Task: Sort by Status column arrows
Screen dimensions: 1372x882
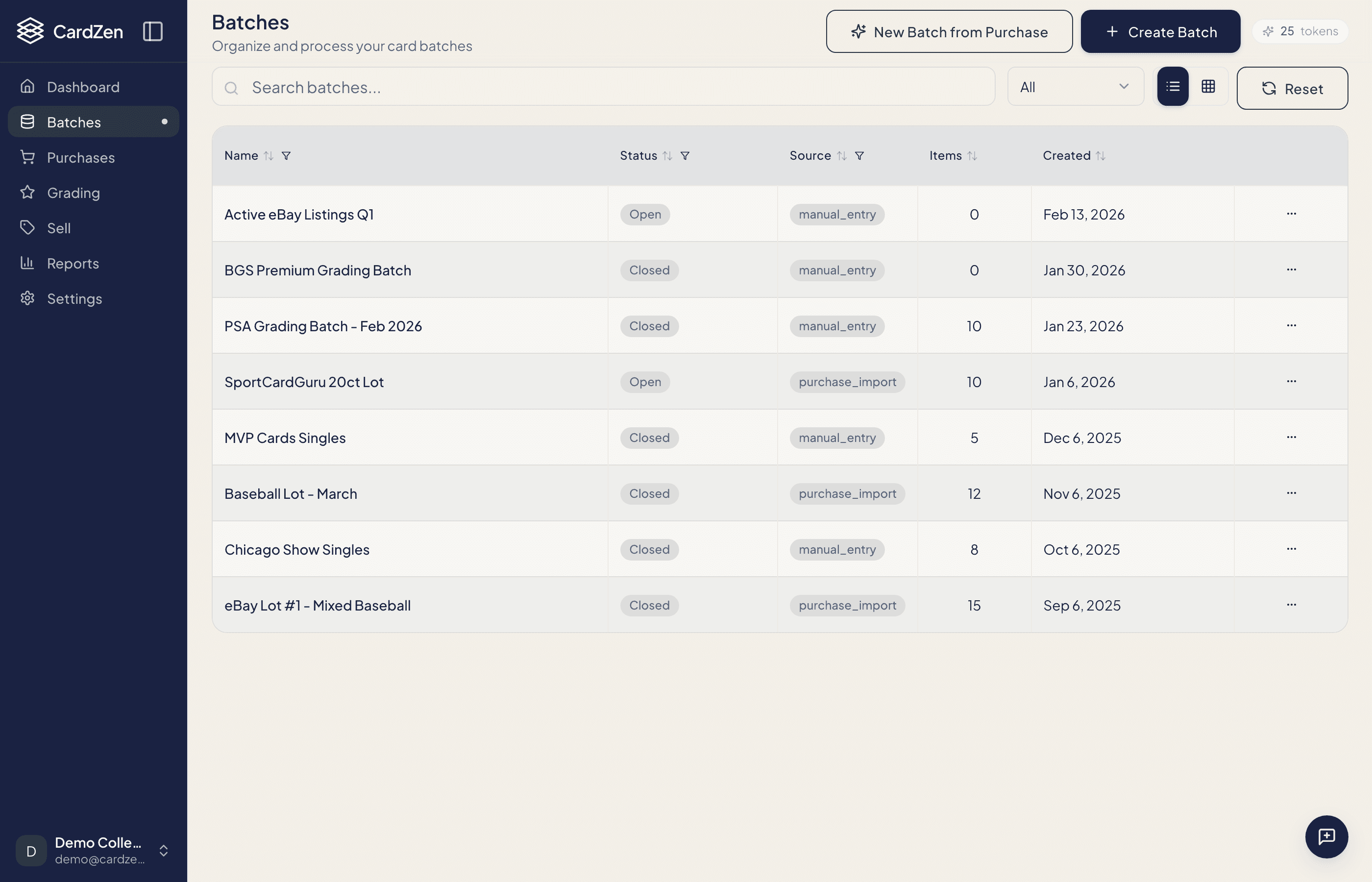Action: tap(667, 156)
